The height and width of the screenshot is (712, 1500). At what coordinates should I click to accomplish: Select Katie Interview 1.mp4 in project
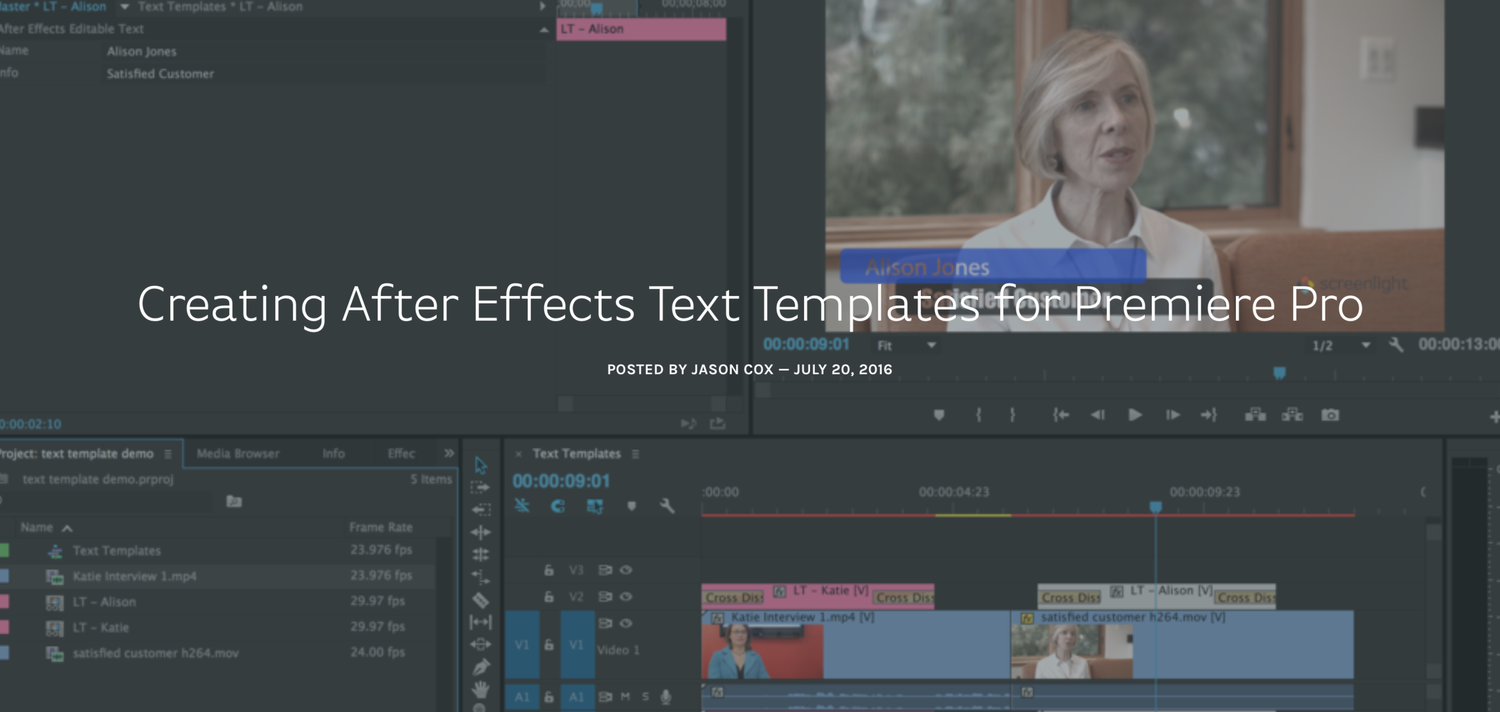[x=134, y=576]
